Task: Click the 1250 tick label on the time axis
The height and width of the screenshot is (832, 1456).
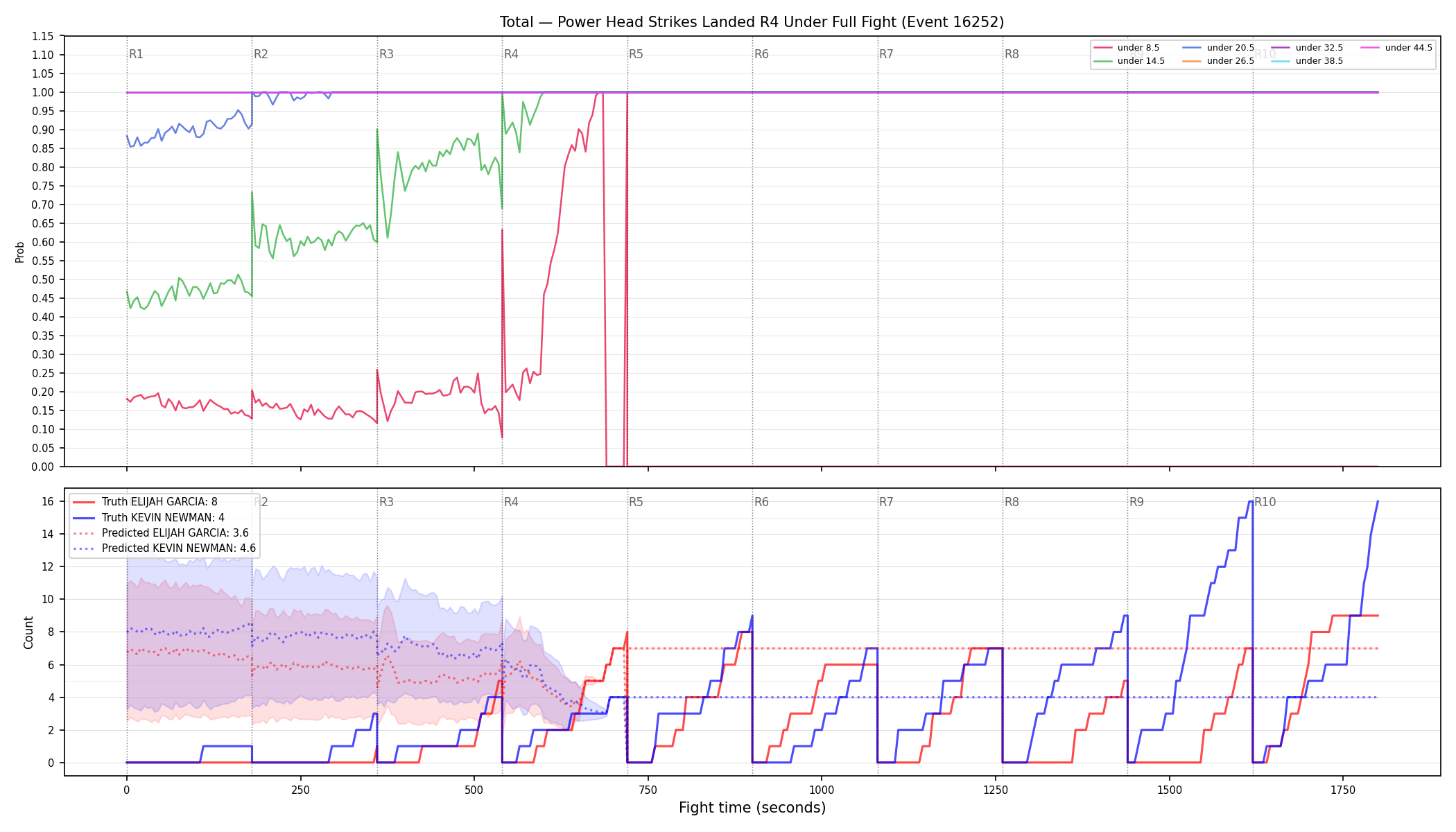Action: click(996, 790)
